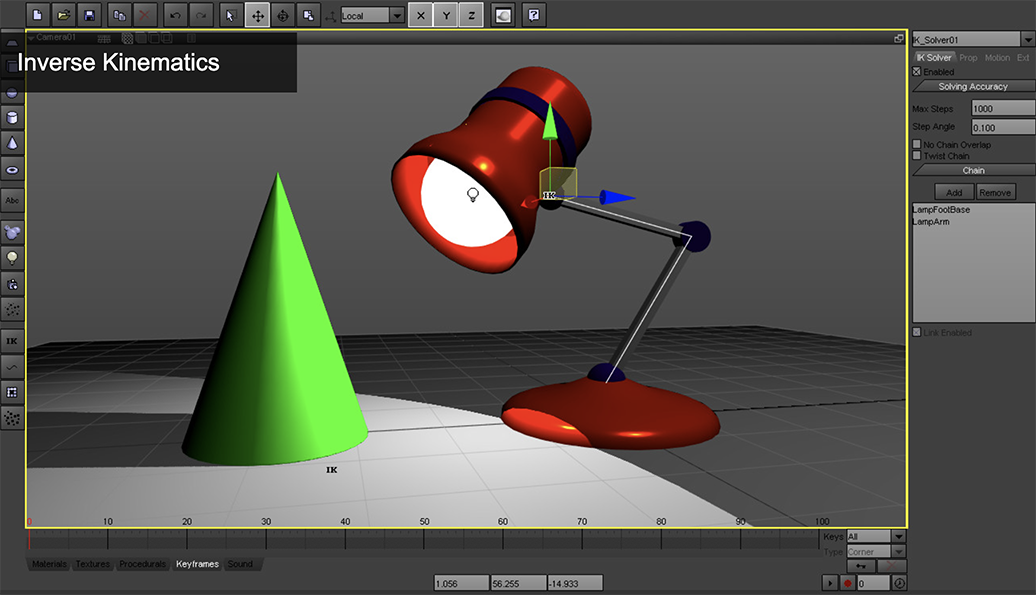Choose the Text 'Abc' tool
This screenshot has width=1036, height=595.
12,200
